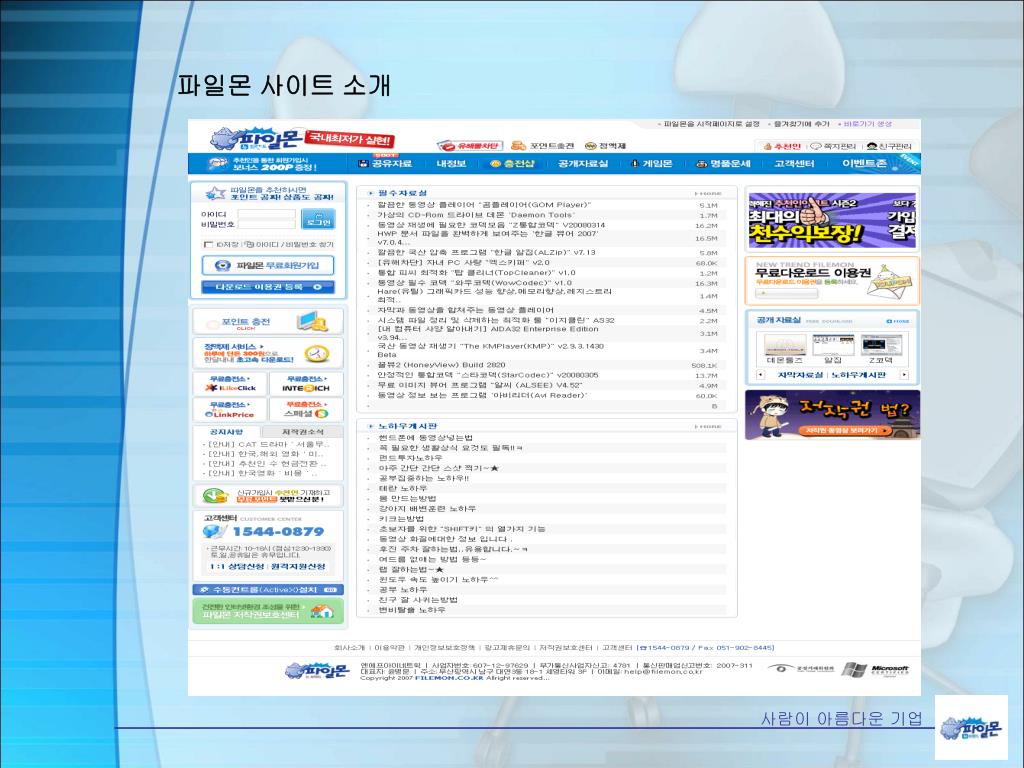1024x768 pixels.
Task: Open the 게임몬 menu
Action: coord(652,163)
